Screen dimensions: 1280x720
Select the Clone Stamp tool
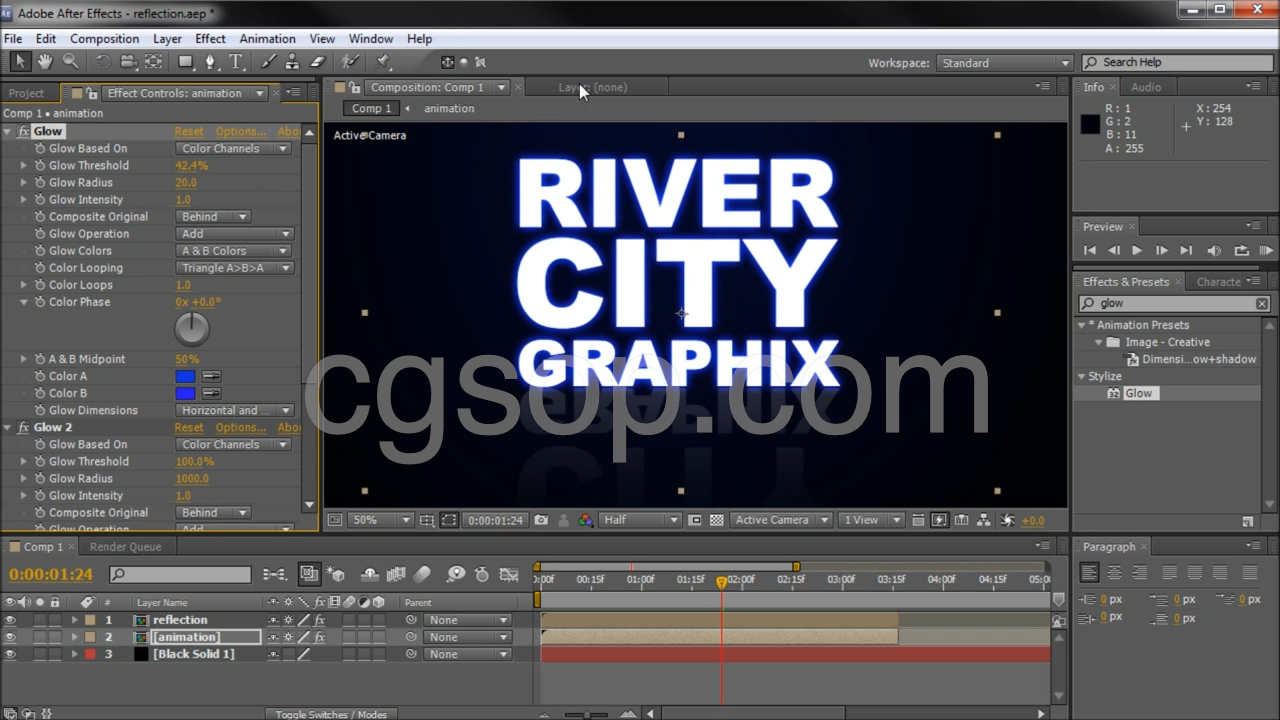coord(294,62)
